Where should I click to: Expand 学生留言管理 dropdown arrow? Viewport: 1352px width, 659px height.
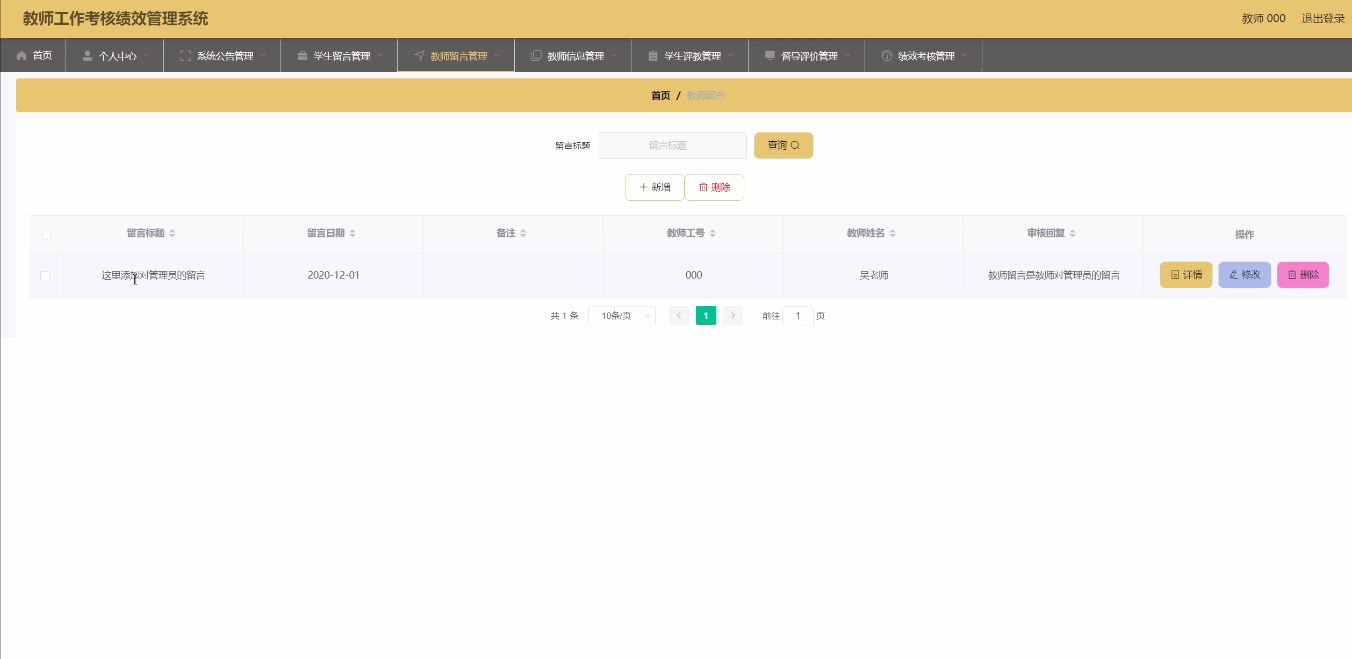(380, 56)
